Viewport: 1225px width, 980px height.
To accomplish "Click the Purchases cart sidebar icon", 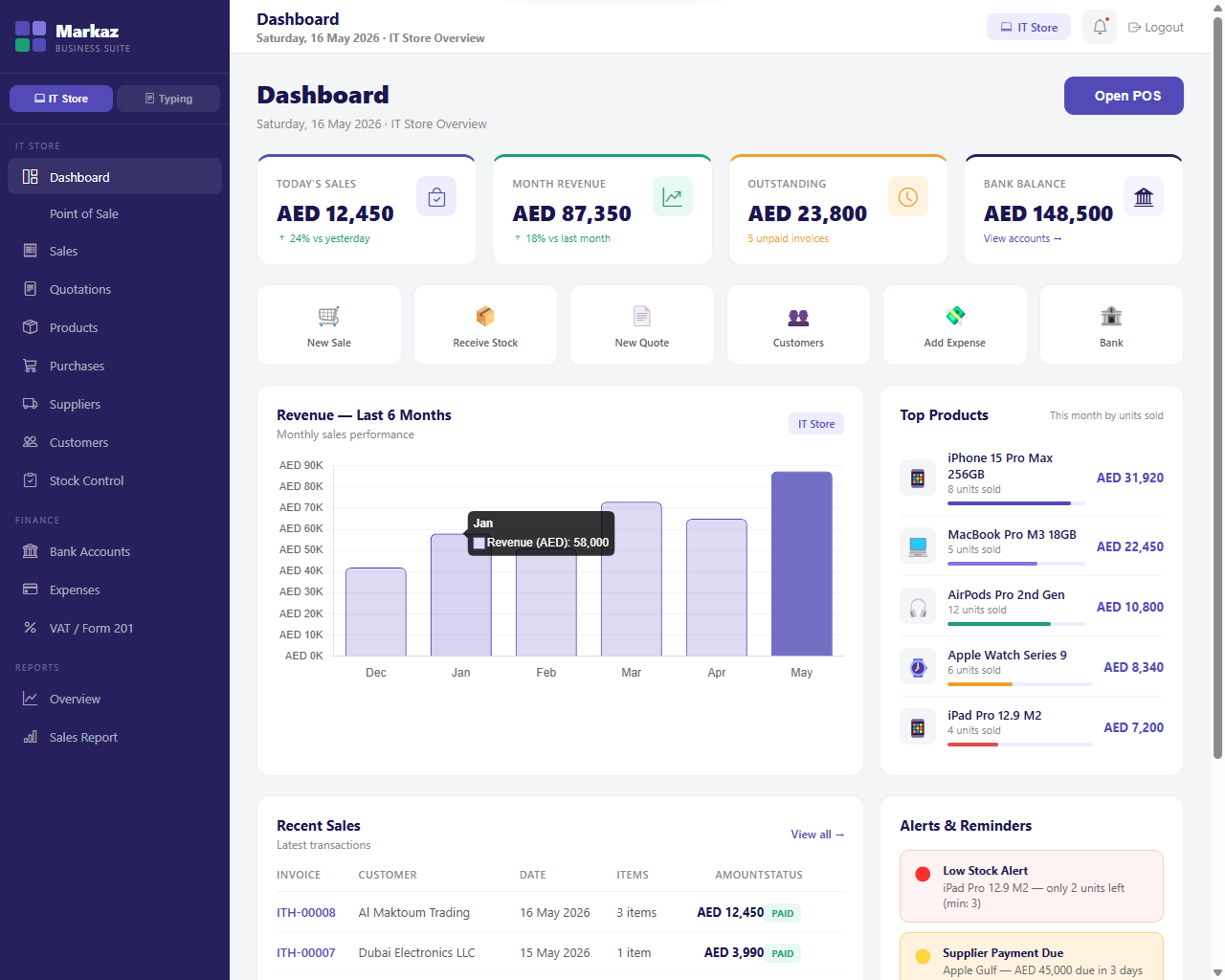I will click(31, 366).
